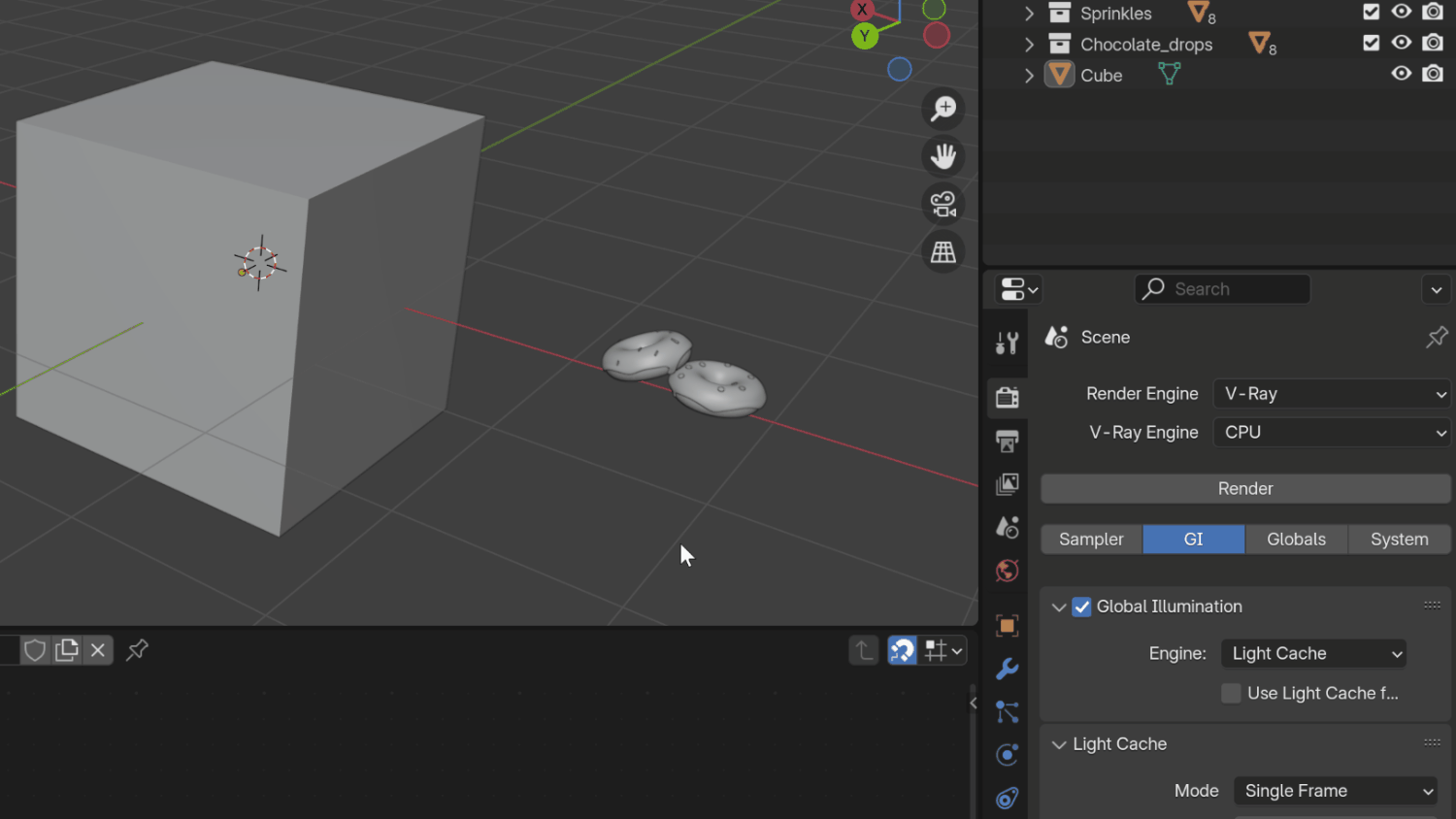This screenshot has width=1456, height=819.
Task: Exclude Sprinkles collection via its checkbox
Action: (1371, 12)
